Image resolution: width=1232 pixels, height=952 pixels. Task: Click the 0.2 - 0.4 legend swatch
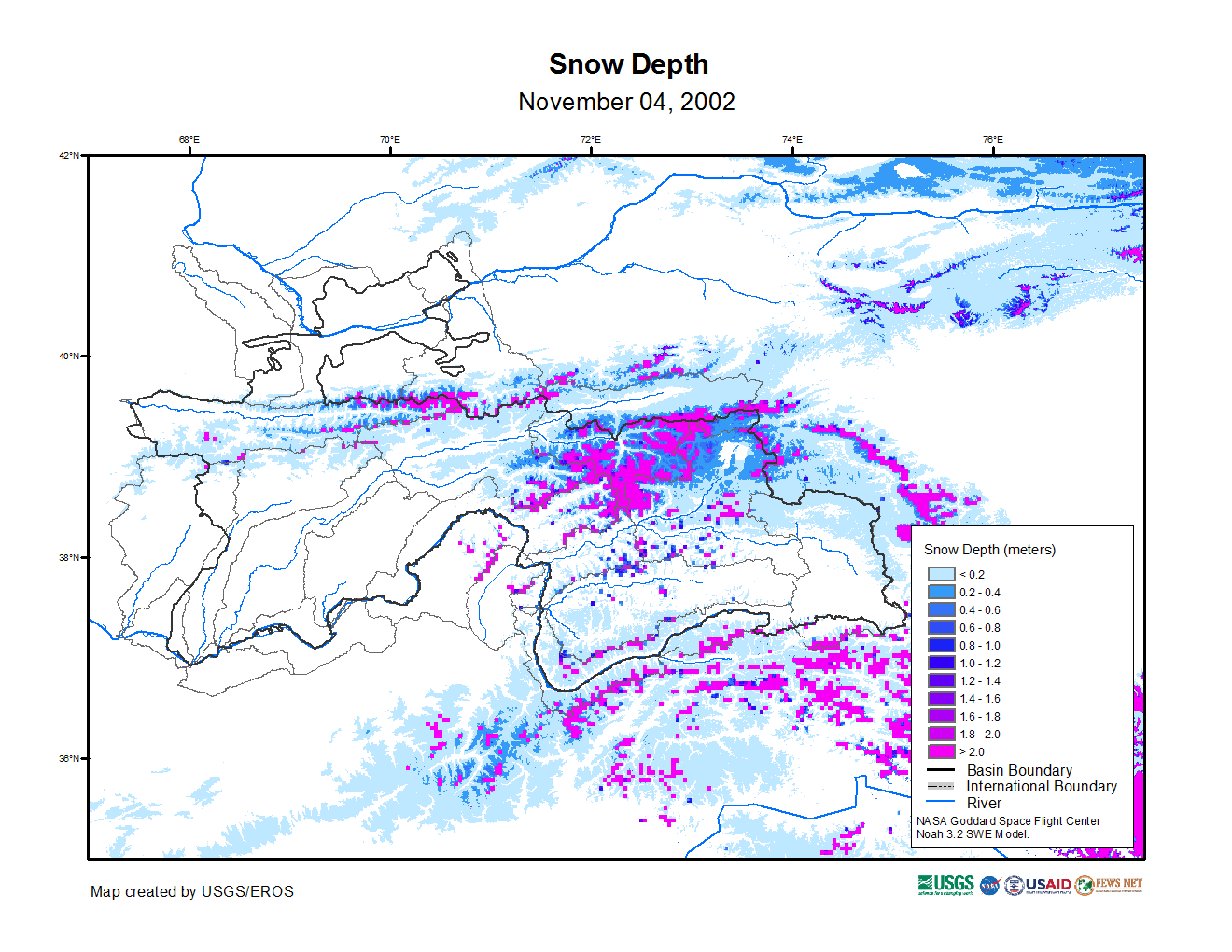pos(941,593)
